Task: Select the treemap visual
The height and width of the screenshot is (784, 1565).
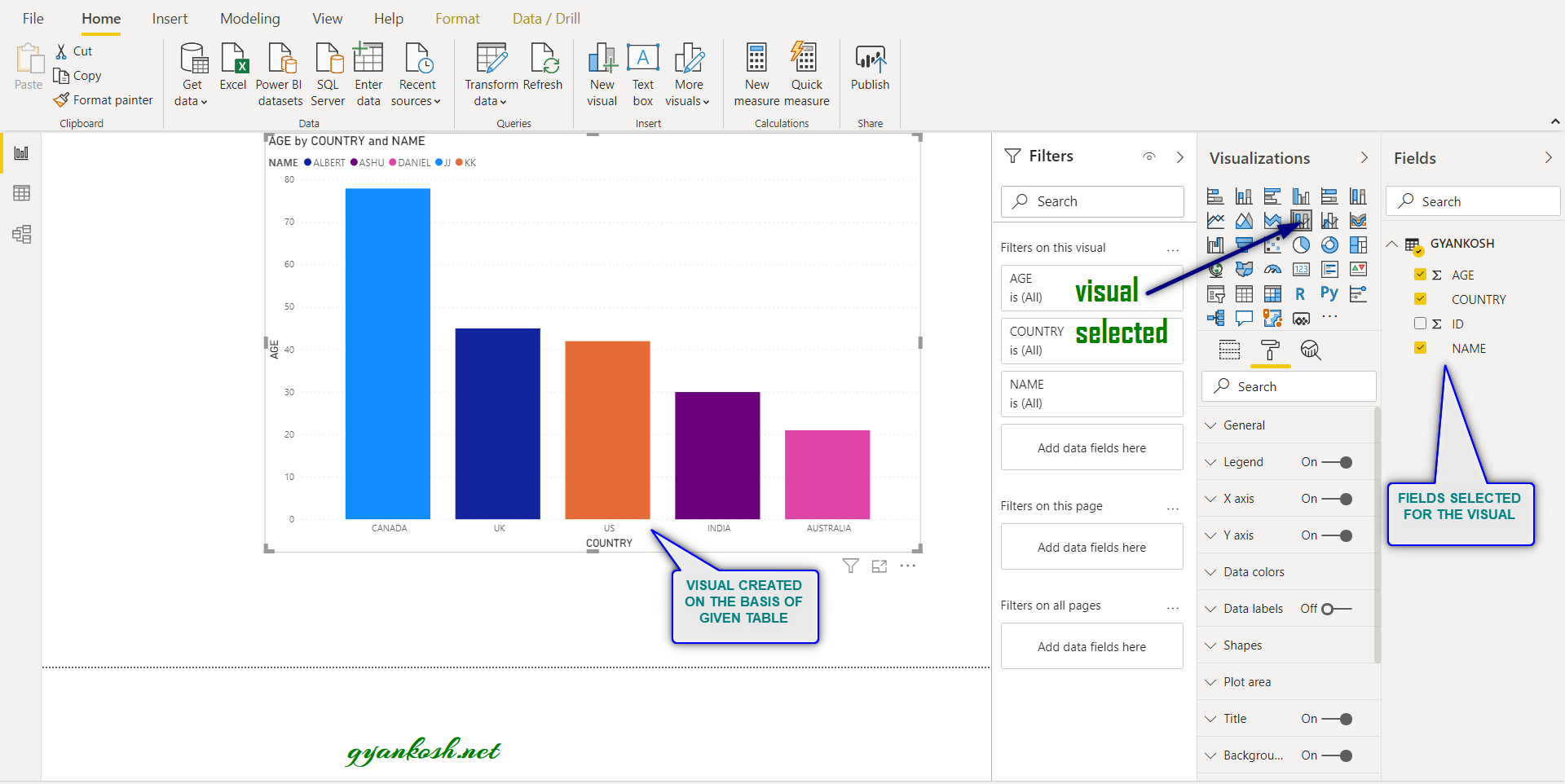Action: coord(1358,245)
